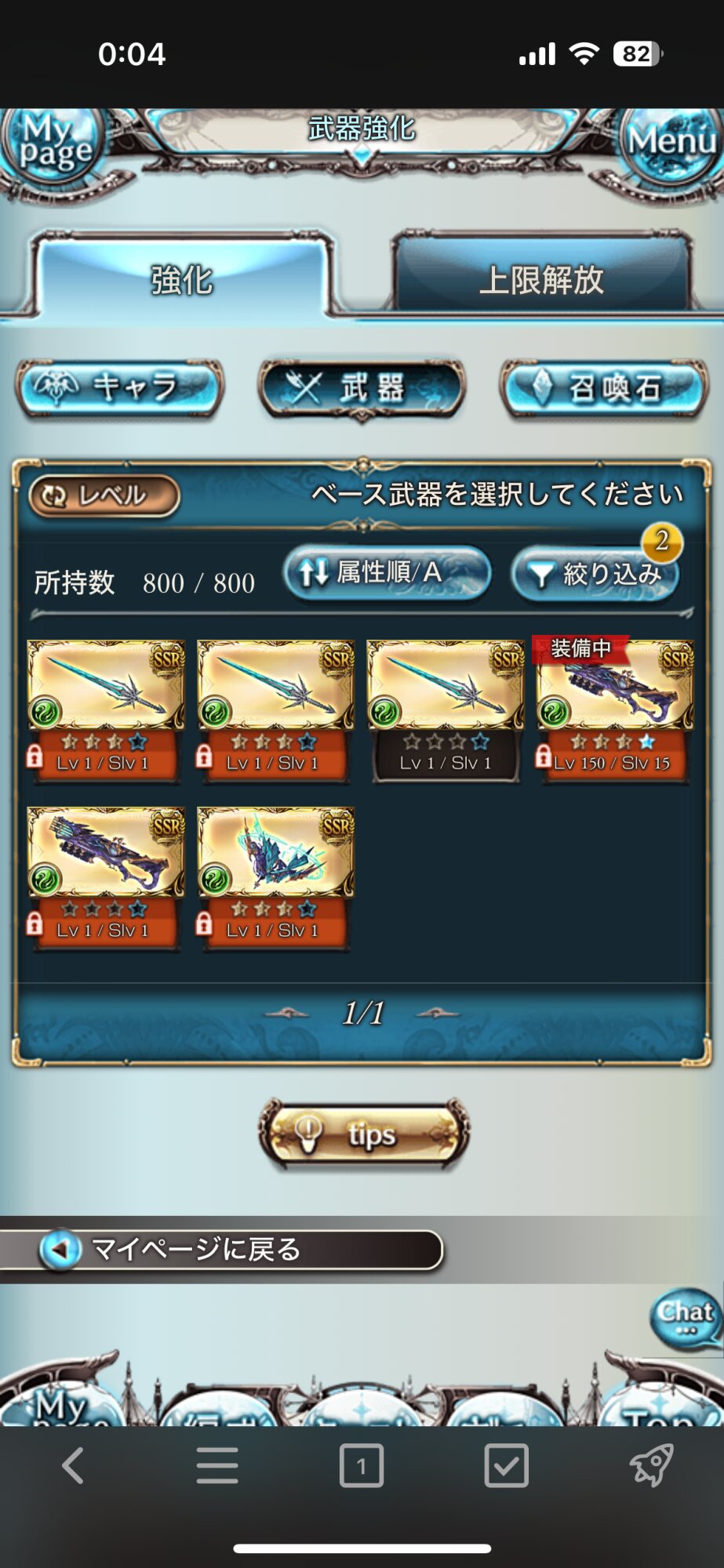This screenshot has width=724, height=1568.
Task: Select the 武器 category button
Action: (x=362, y=389)
